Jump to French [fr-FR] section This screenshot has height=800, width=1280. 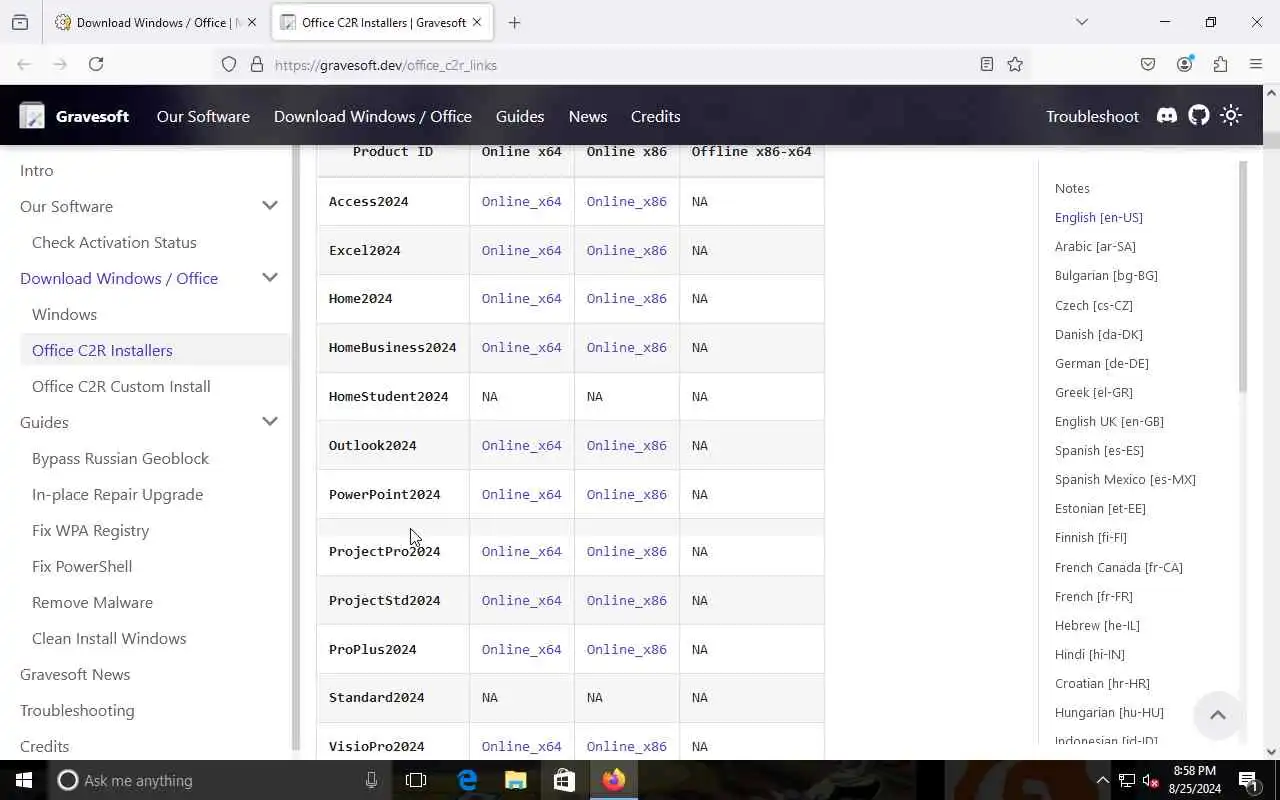click(x=1093, y=596)
